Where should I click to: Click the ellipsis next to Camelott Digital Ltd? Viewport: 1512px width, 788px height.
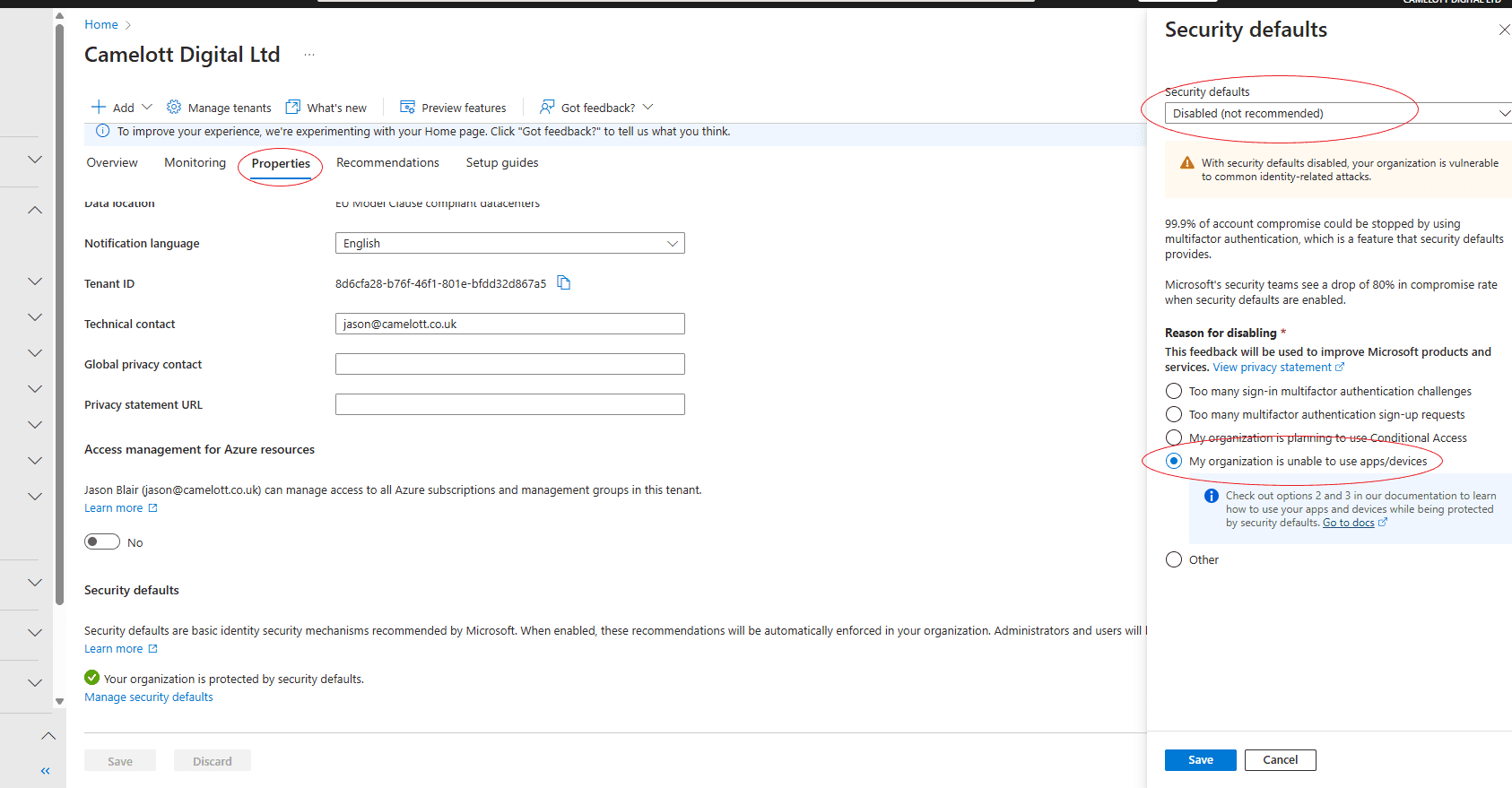pyautogui.click(x=309, y=55)
